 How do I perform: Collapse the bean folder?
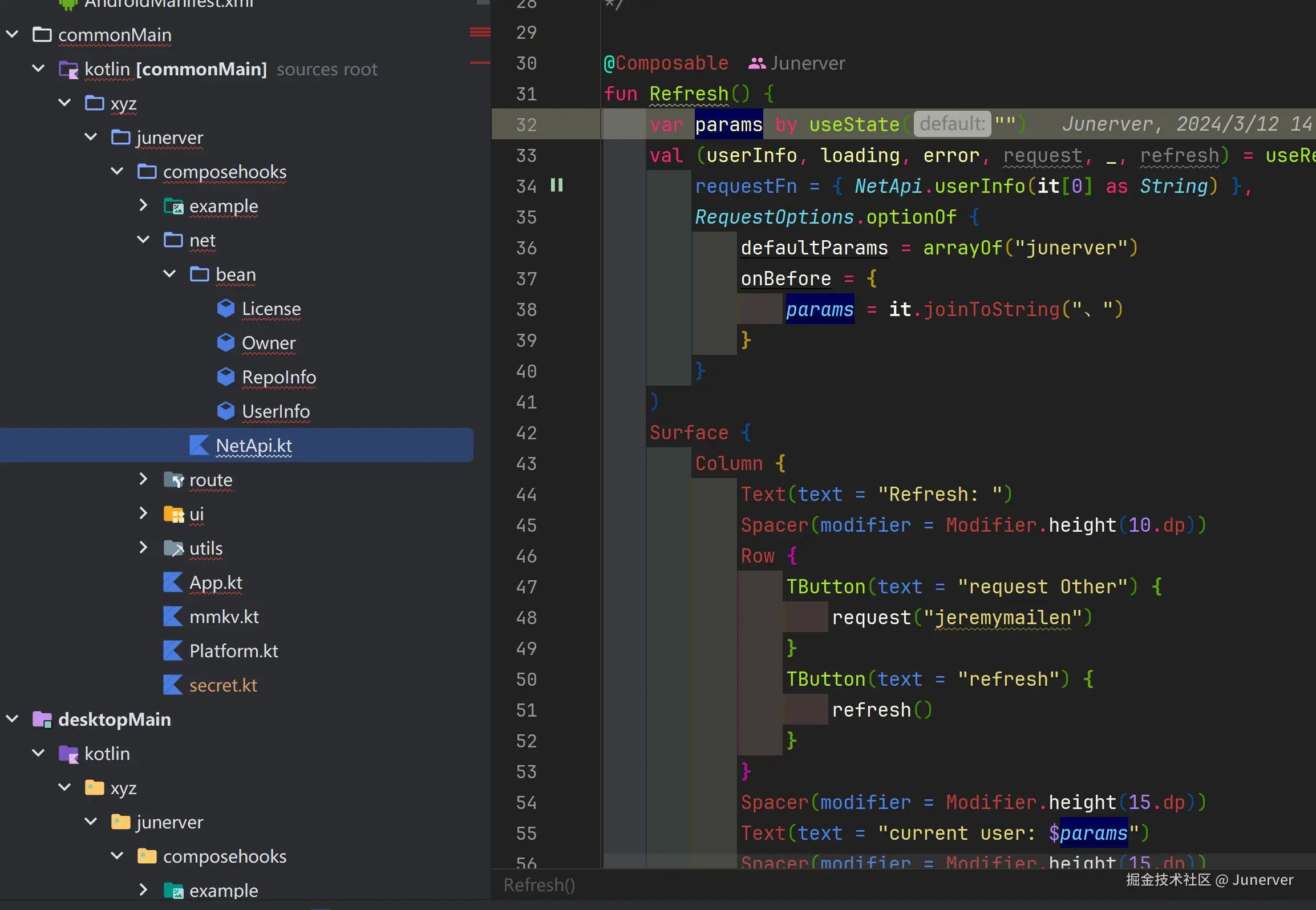[x=170, y=274]
